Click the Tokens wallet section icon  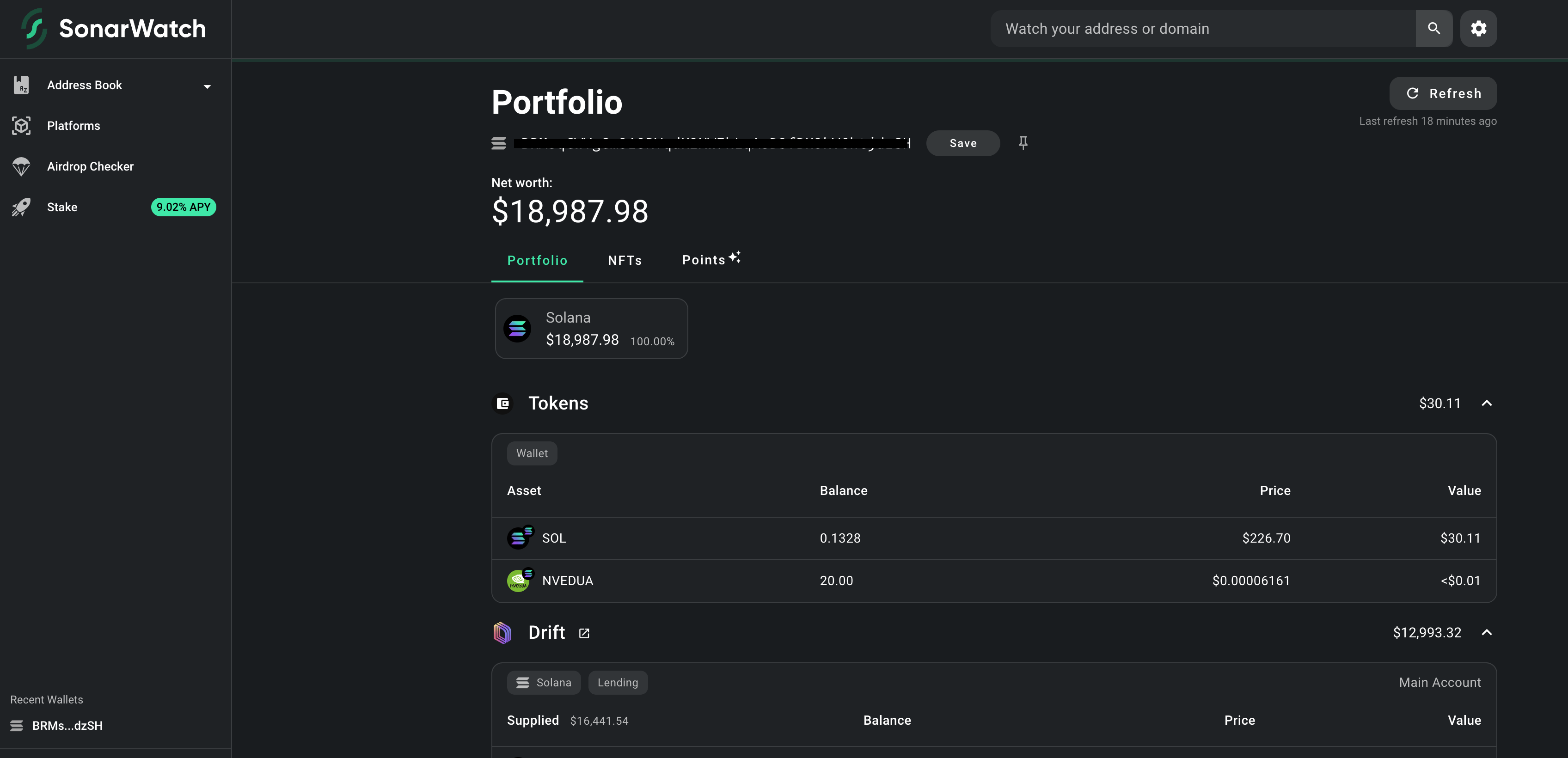coord(503,403)
